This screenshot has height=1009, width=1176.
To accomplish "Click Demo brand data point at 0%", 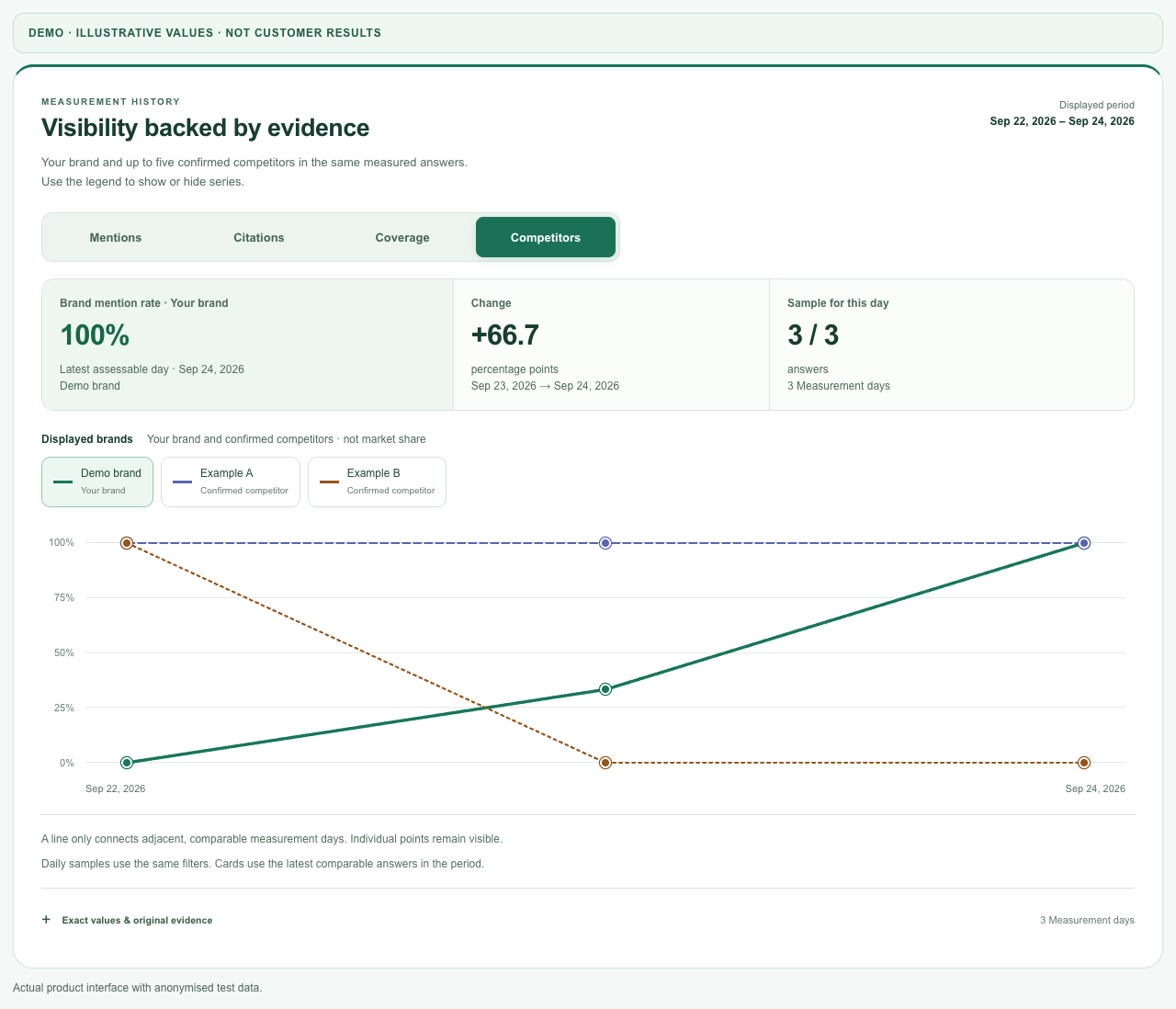I will pyautogui.click(x=127, y=763).
